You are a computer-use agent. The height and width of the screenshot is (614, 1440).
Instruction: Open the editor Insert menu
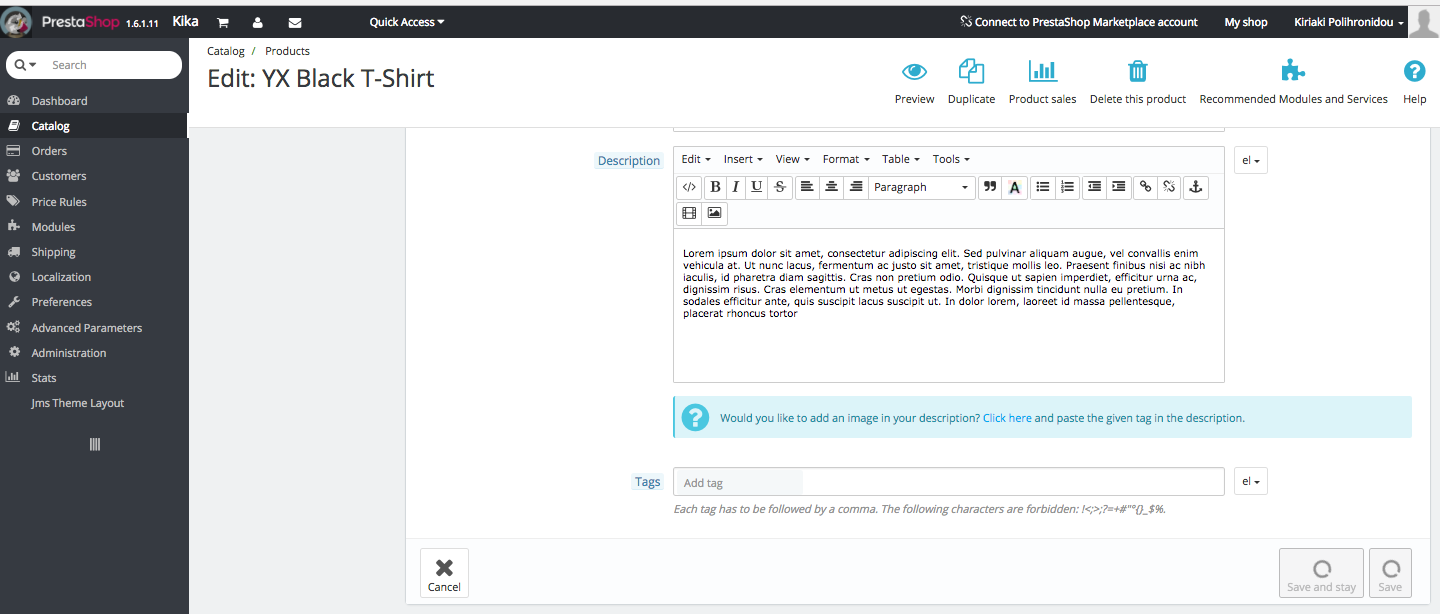click(x=743, y=159)
